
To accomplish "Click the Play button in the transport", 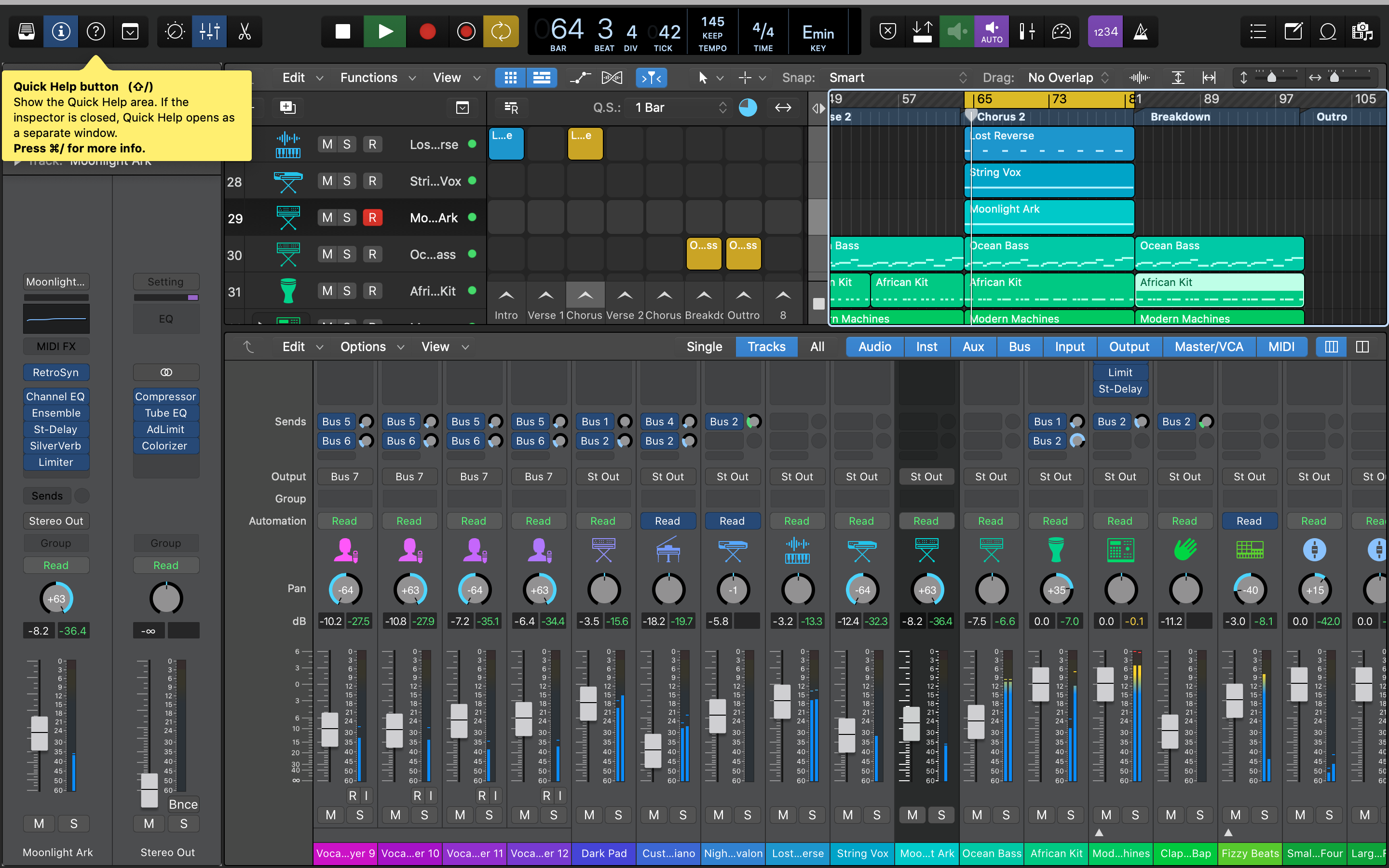I will pos(385,31).
